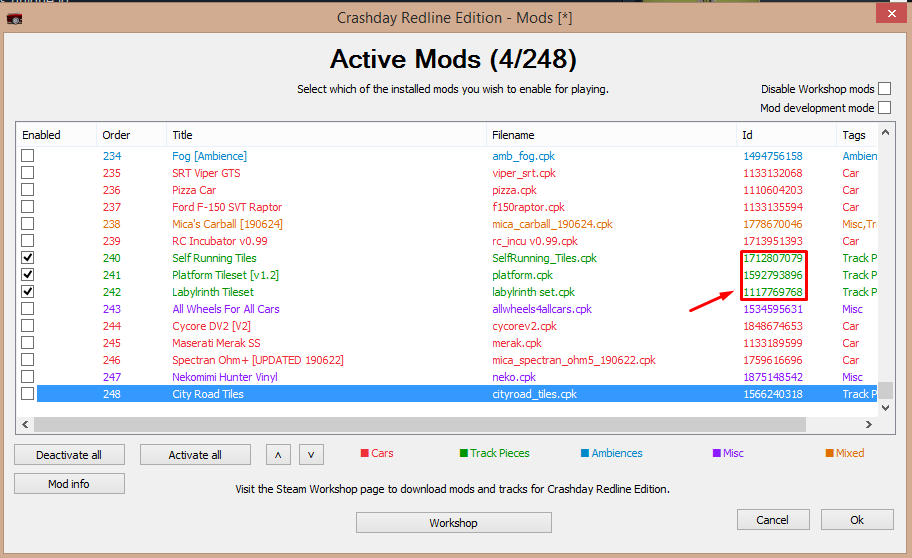Select the Self Running Tiles title
This screenshot has height=558, width=912.
point(214,258)
